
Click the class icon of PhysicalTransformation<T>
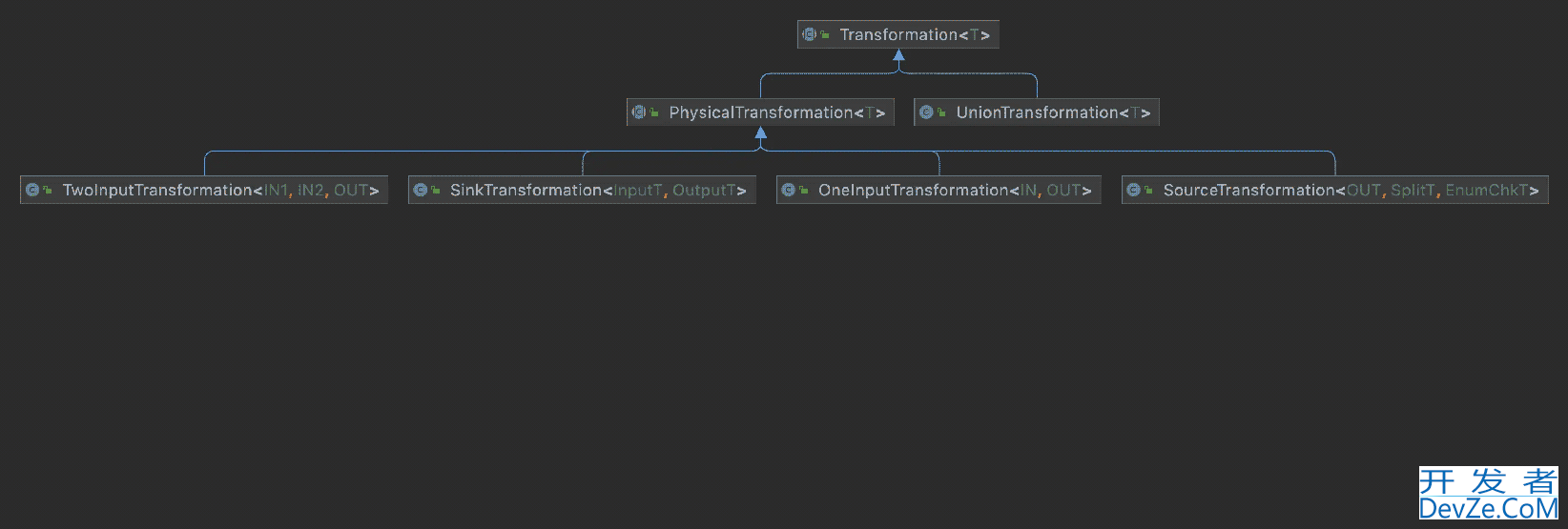click(638, 112)
